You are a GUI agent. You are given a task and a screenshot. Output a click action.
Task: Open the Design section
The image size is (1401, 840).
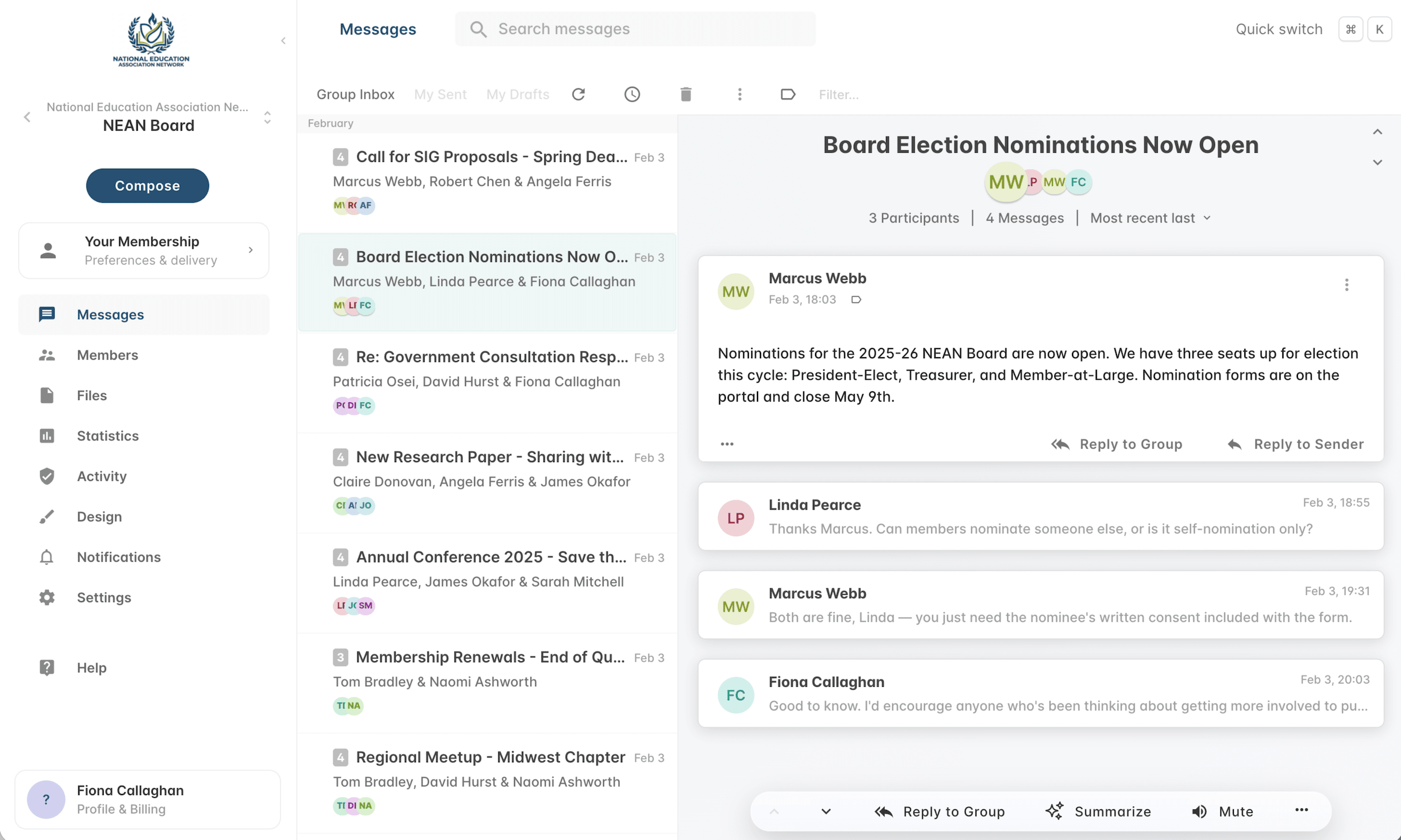pos(99,517)
